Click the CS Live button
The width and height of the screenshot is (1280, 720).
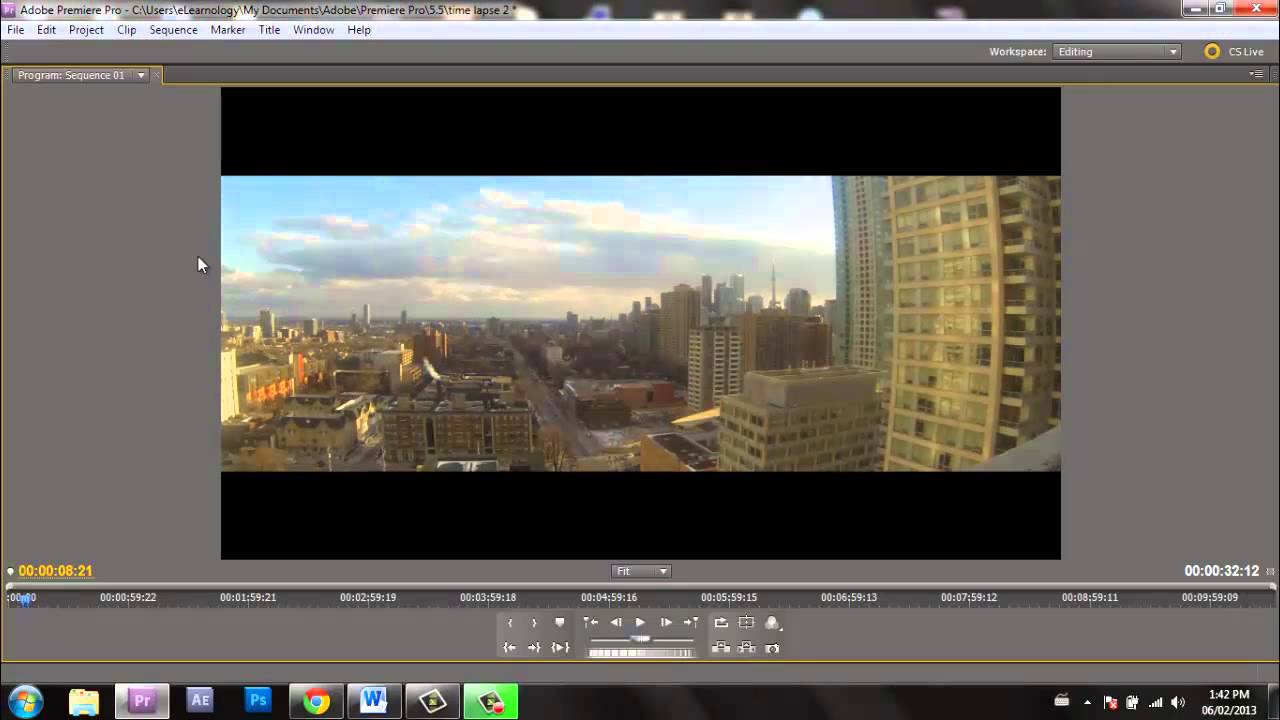tap(1235, 52)
